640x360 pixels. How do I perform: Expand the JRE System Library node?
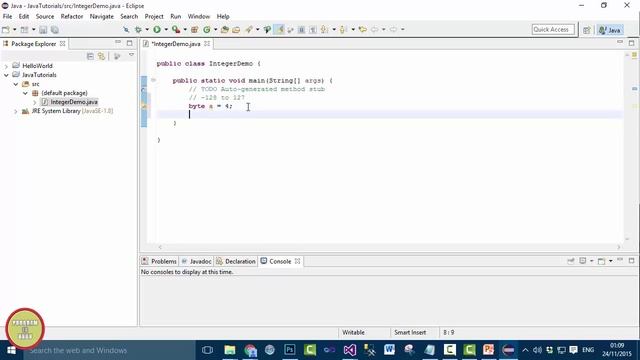click(x=16, y=111)
